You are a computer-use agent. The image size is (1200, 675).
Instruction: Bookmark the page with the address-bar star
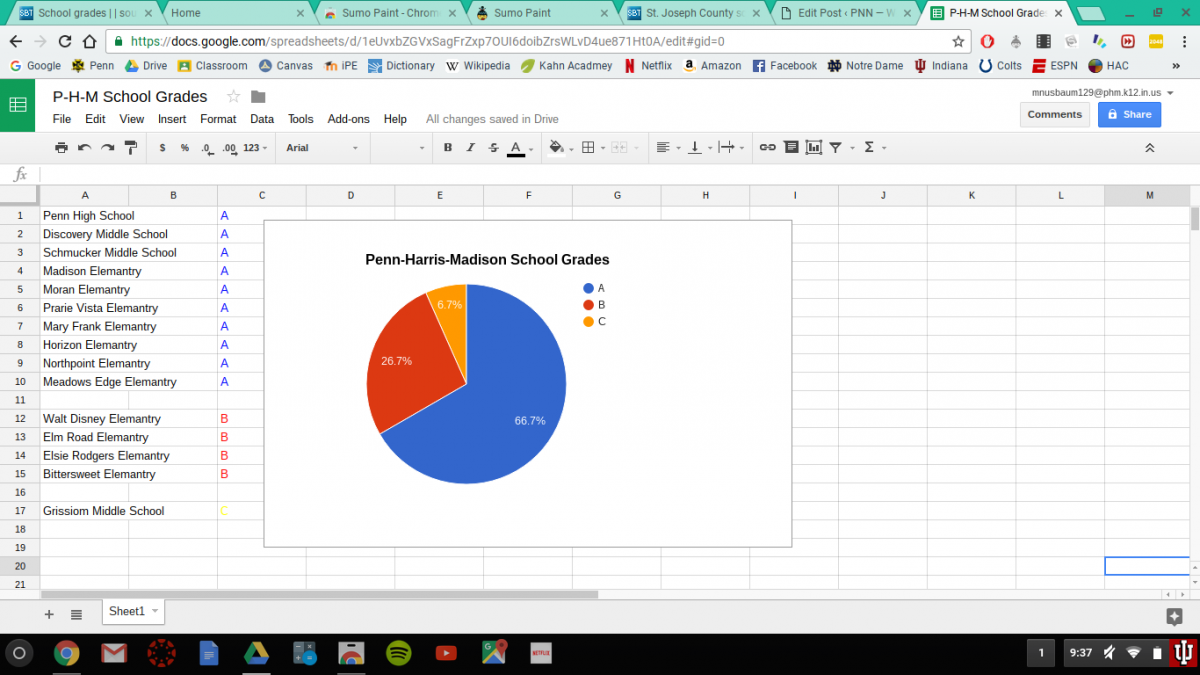[958, 41]
